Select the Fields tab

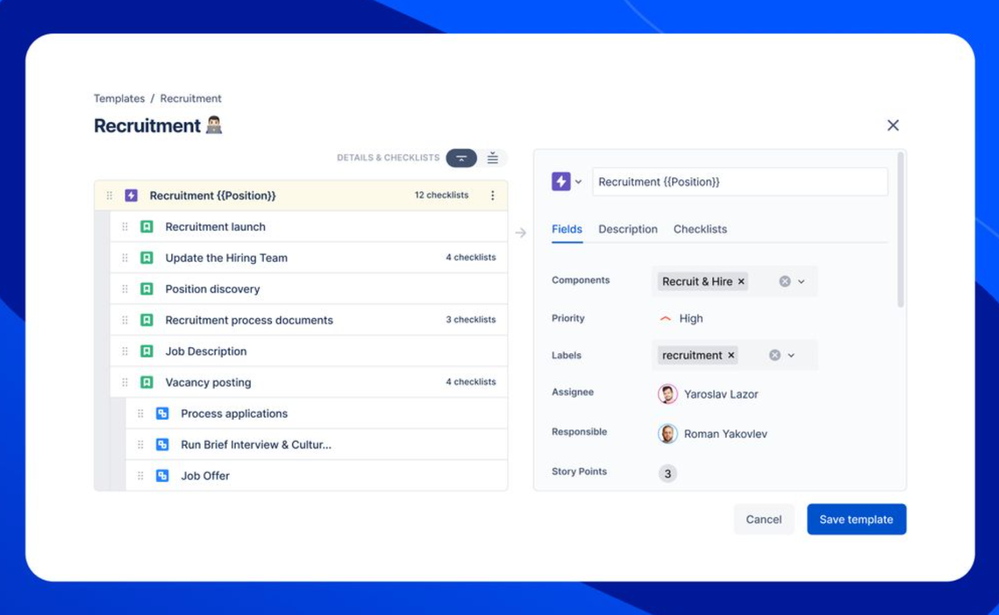point(567,229)
